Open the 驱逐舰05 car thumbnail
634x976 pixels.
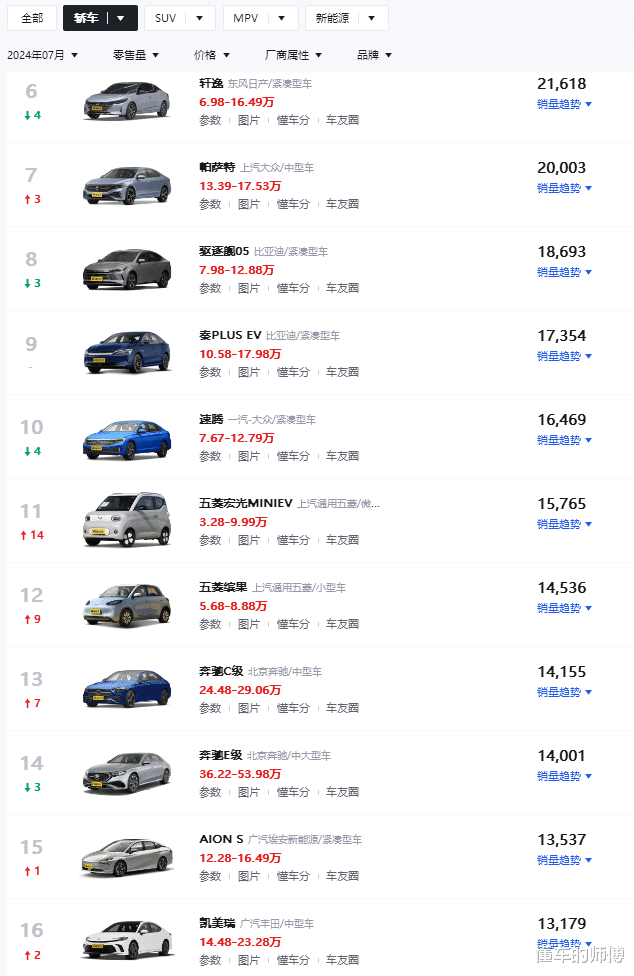(x=127, y=269)
